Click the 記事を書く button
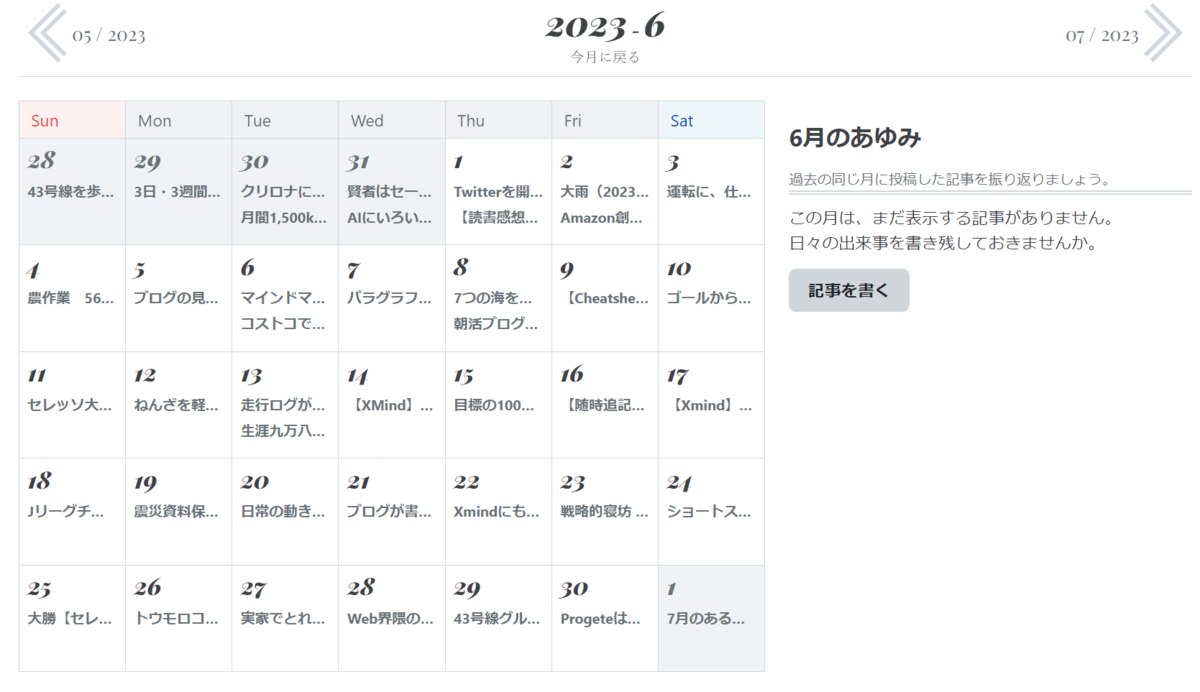Image resolution: width=1200 pixels, height=692 pixels. pyautogui.click(x=849, y=290)
